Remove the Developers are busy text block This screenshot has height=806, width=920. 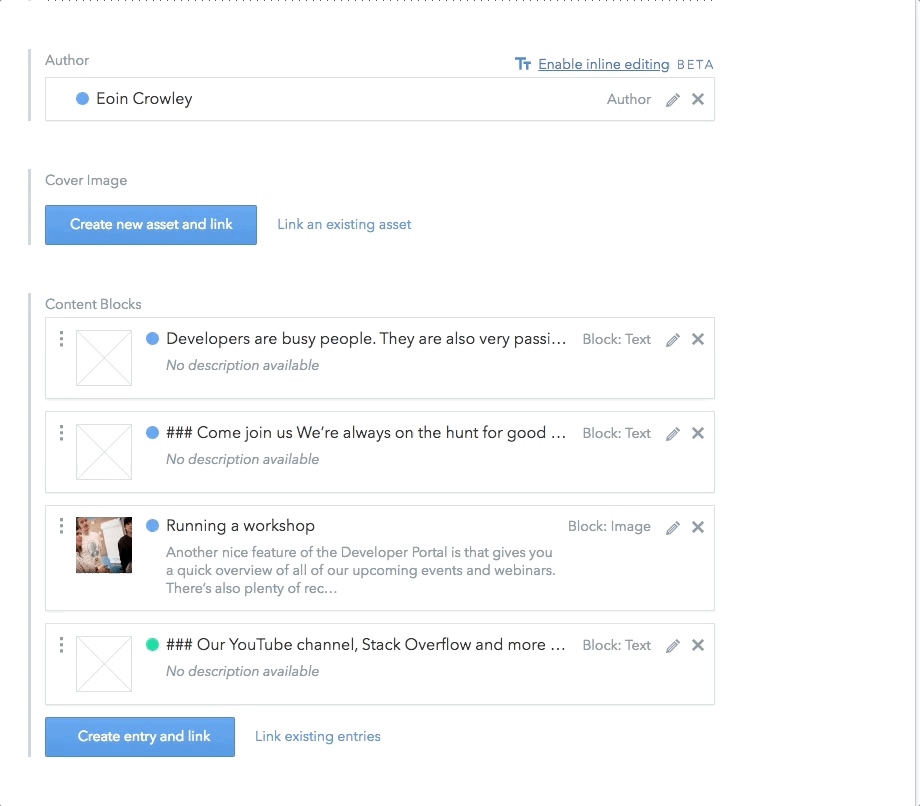point(698,339)
